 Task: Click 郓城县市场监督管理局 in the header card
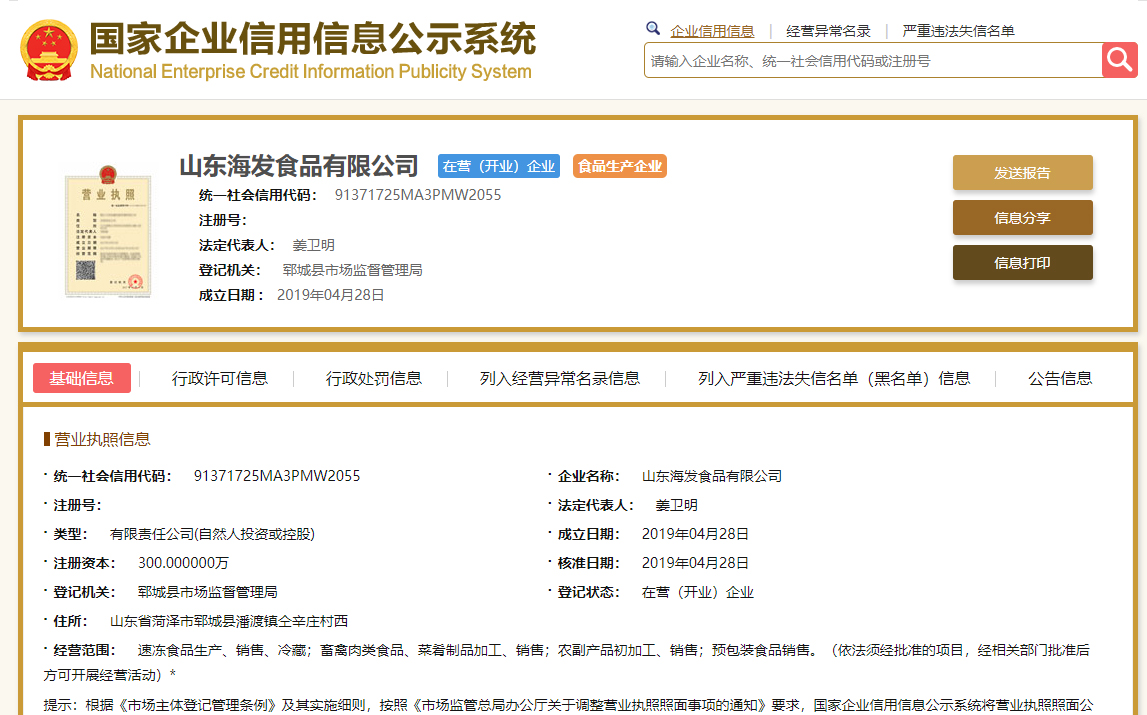[353, 270]
